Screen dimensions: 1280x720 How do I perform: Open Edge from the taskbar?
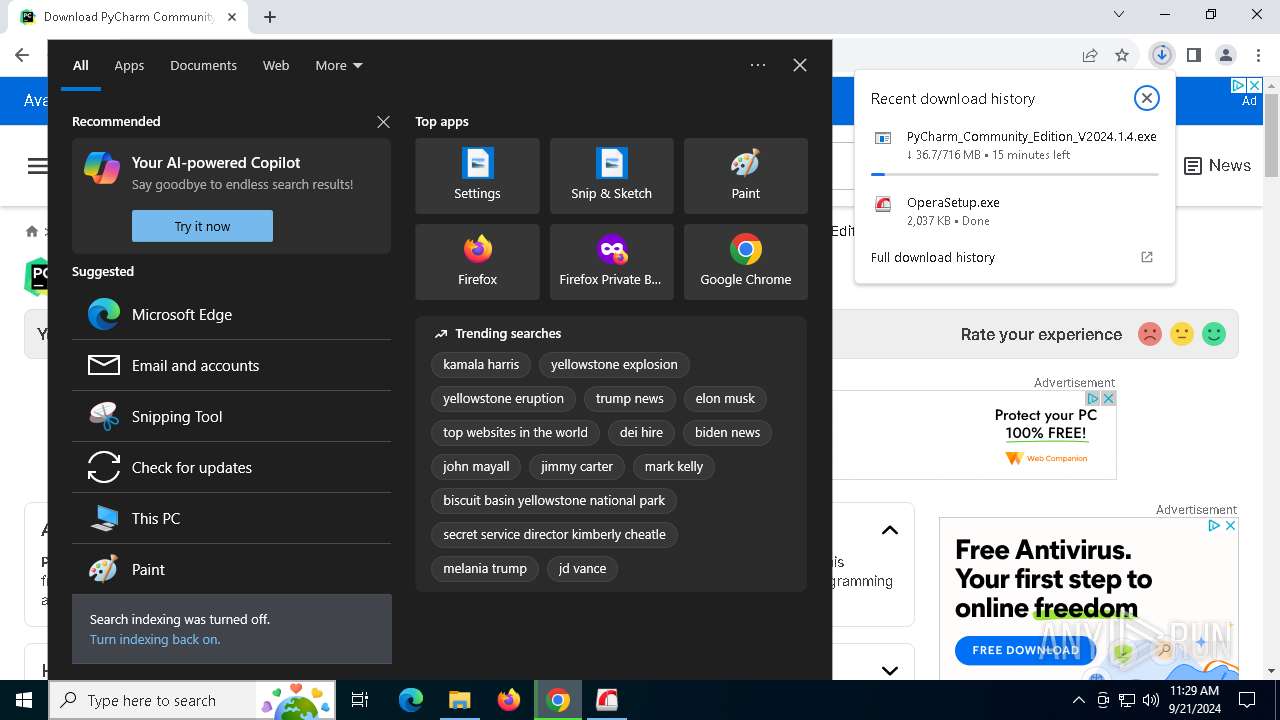(x=411, y=700)
